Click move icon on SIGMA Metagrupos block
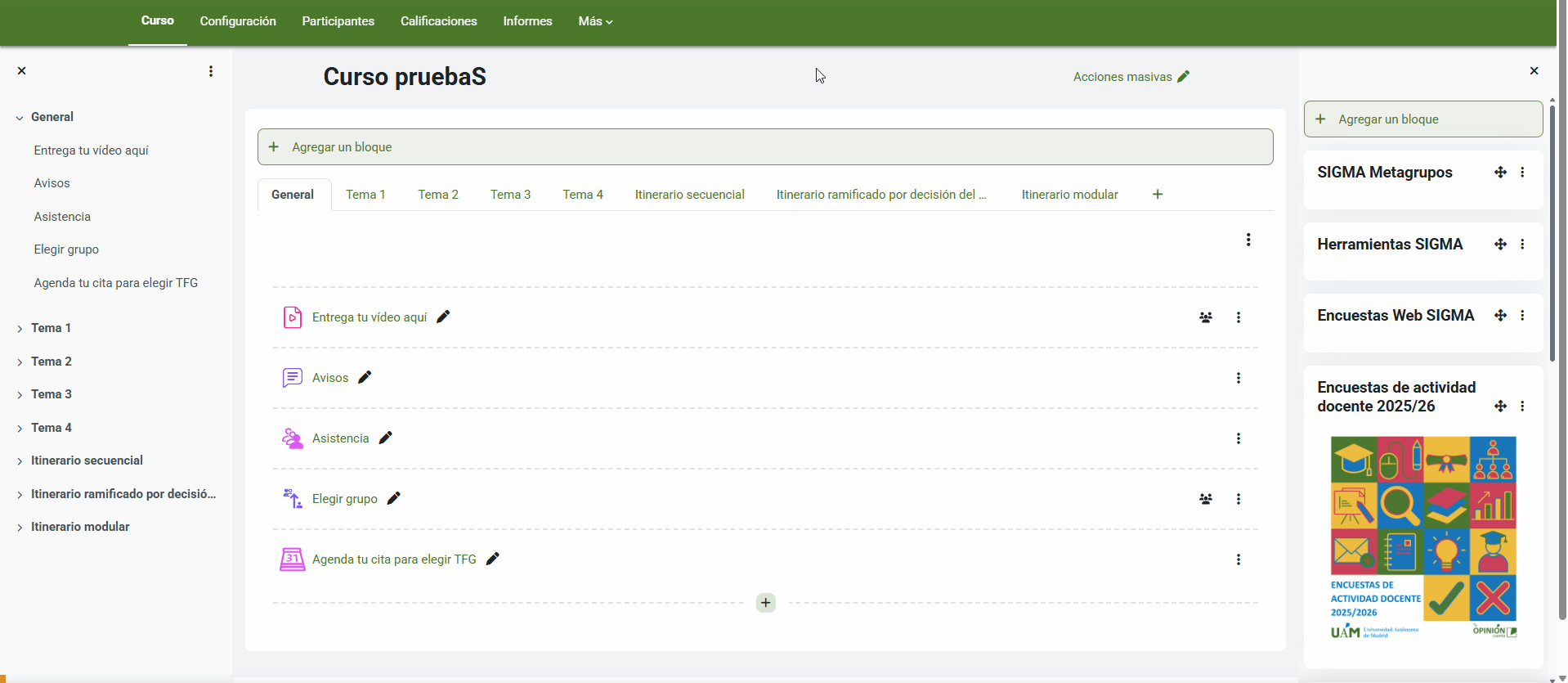Screen dimensions: 1568x683 pyautogui.click(x=1499, y=173)
